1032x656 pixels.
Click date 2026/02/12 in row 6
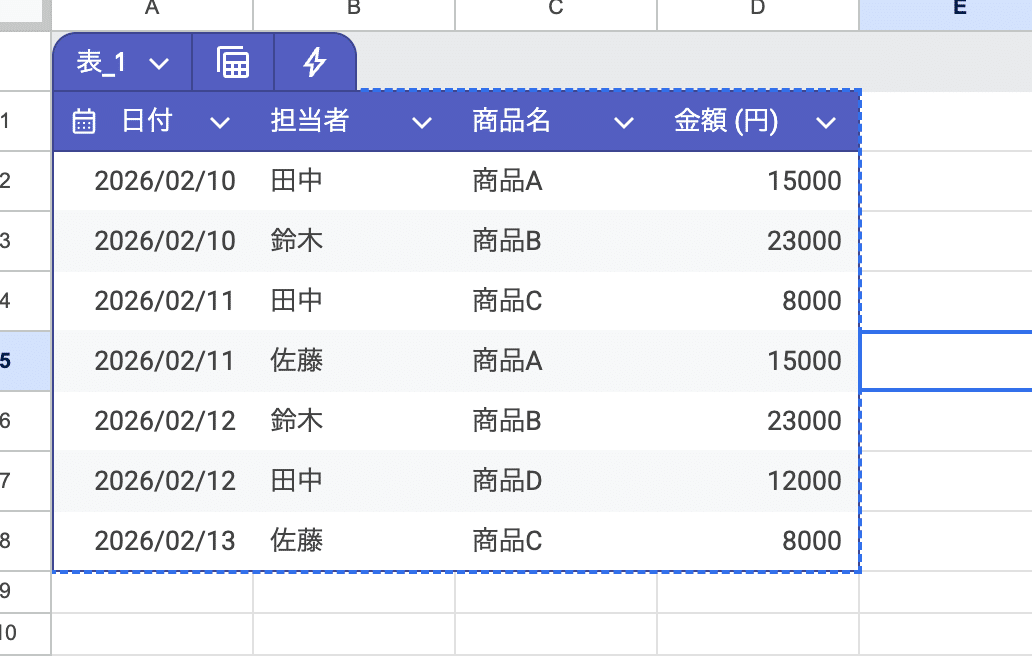pyautogui.click(x=165, y=421)
